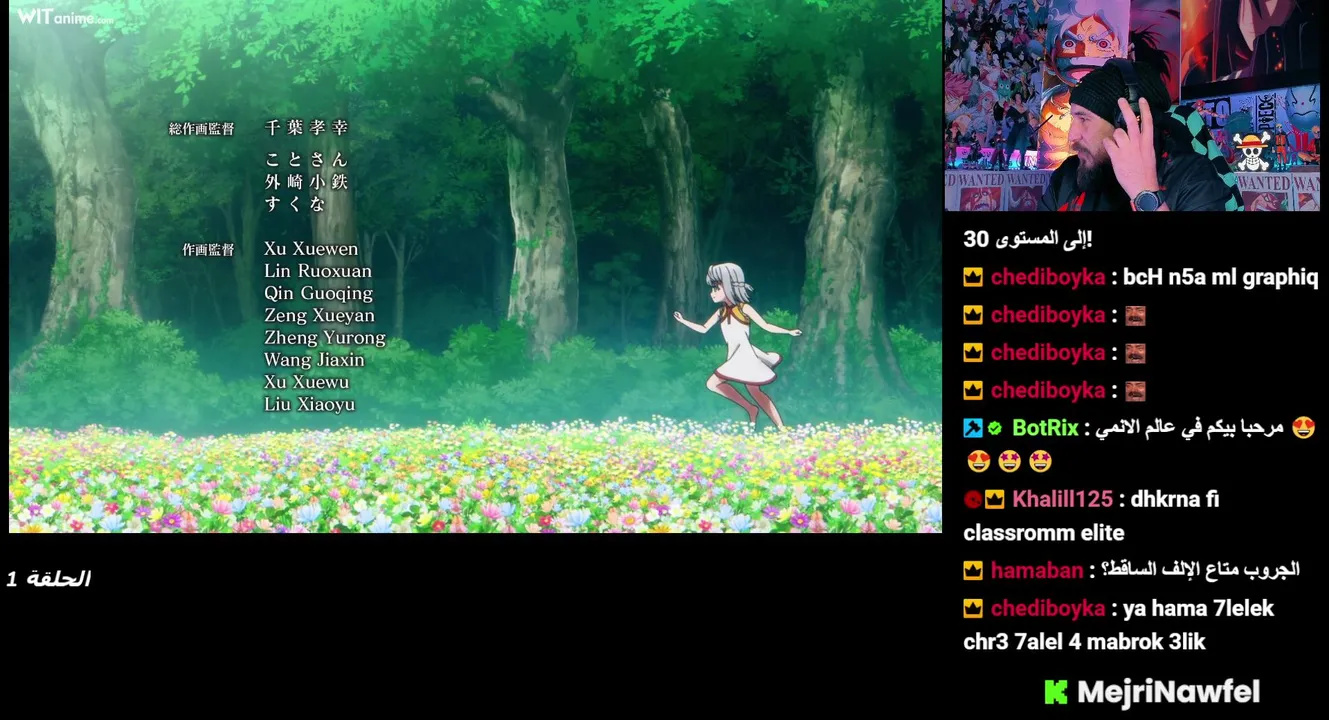The width and height of the screenshot is (1329, 720).
Task: Click chediboyka's name on 'bcH n5a ml graphiq' message
Action: click(1048, 277)
